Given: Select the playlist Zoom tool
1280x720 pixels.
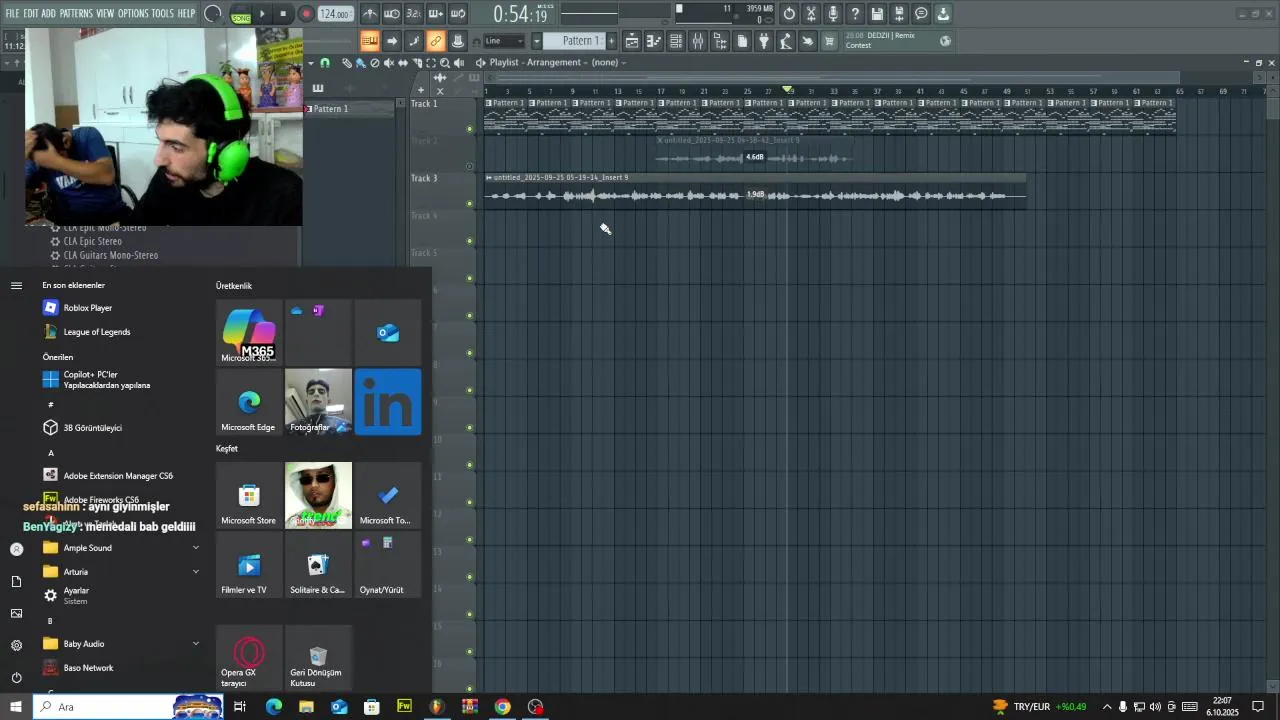Looking at the screenshot, I should (x=445, y=62).
